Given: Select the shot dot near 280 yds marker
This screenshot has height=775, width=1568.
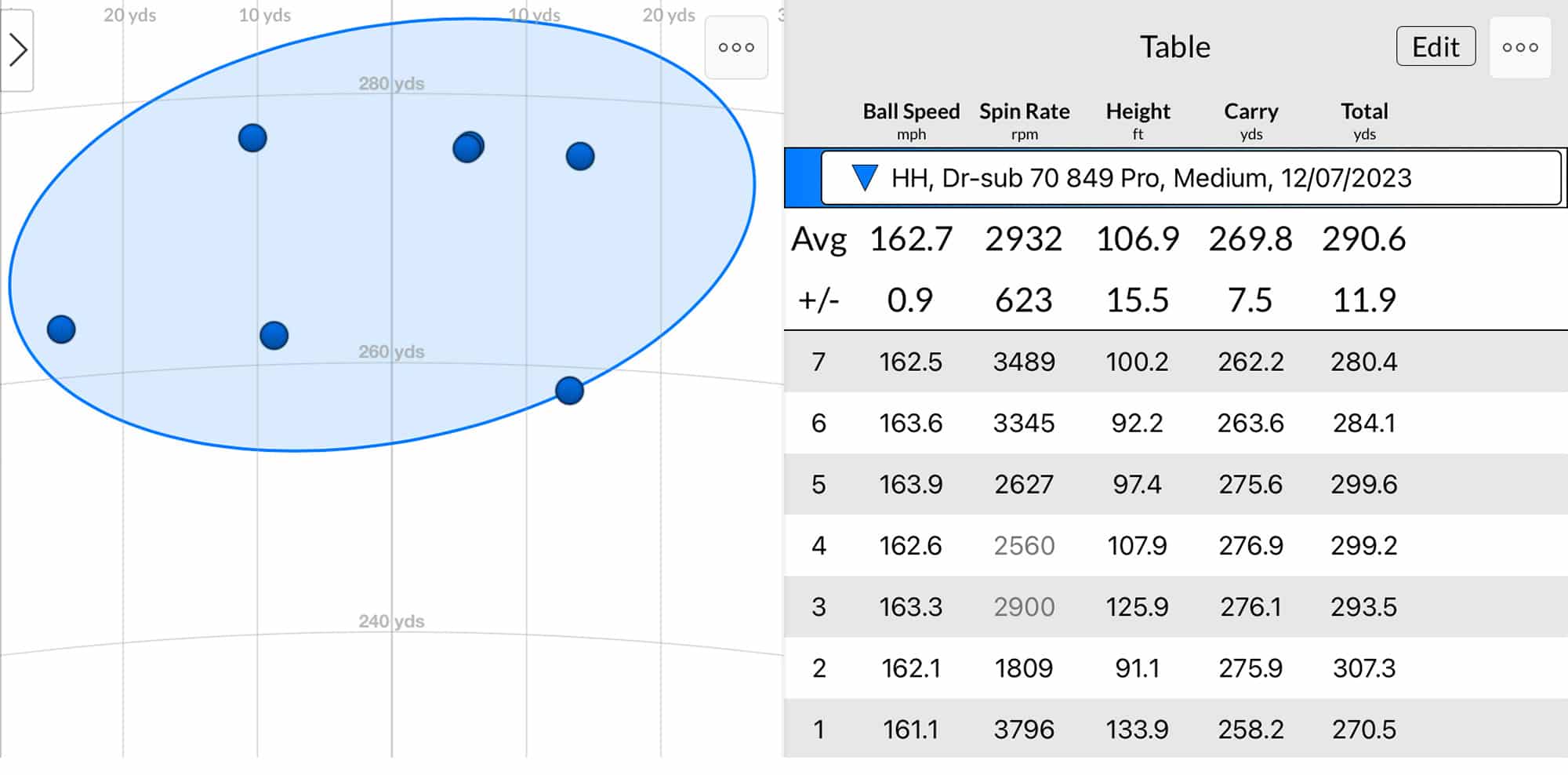Looking at the screenshot, I should [x=466, y=147].
